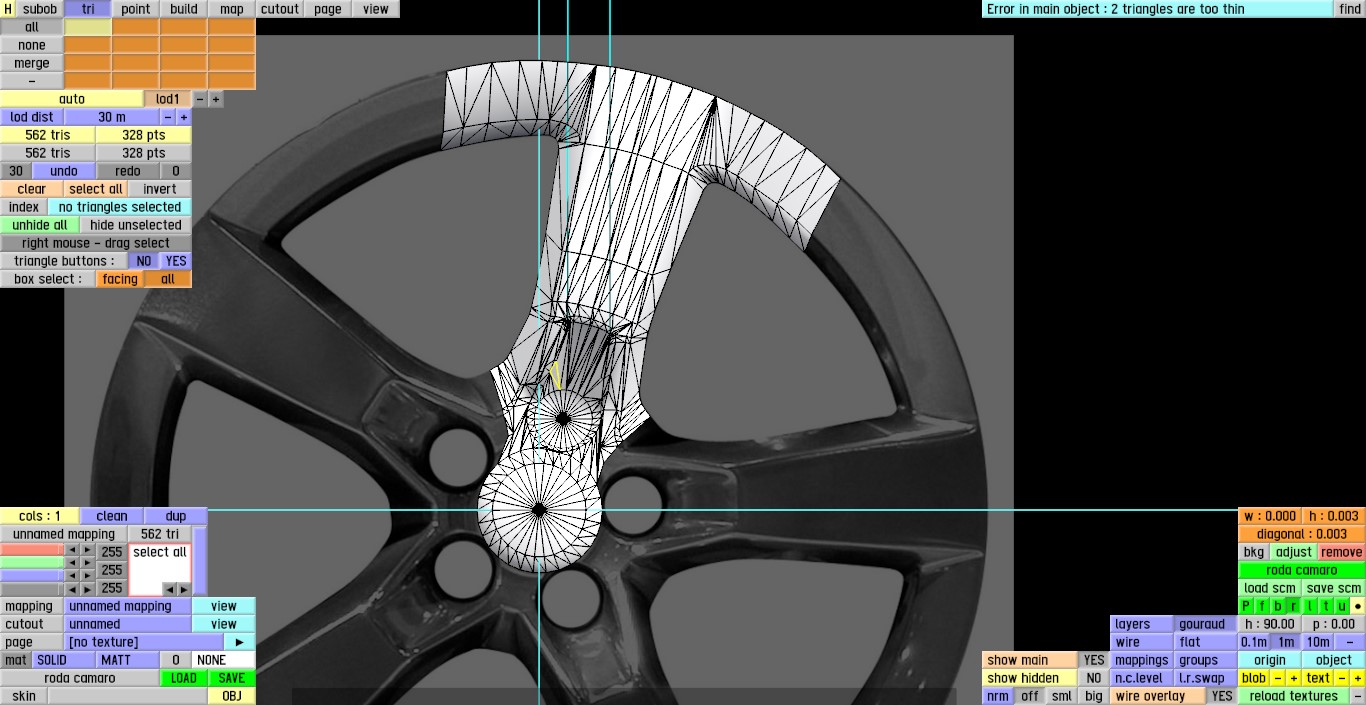
Task: Click the black dot button after u
Action: pos(1358,606)
